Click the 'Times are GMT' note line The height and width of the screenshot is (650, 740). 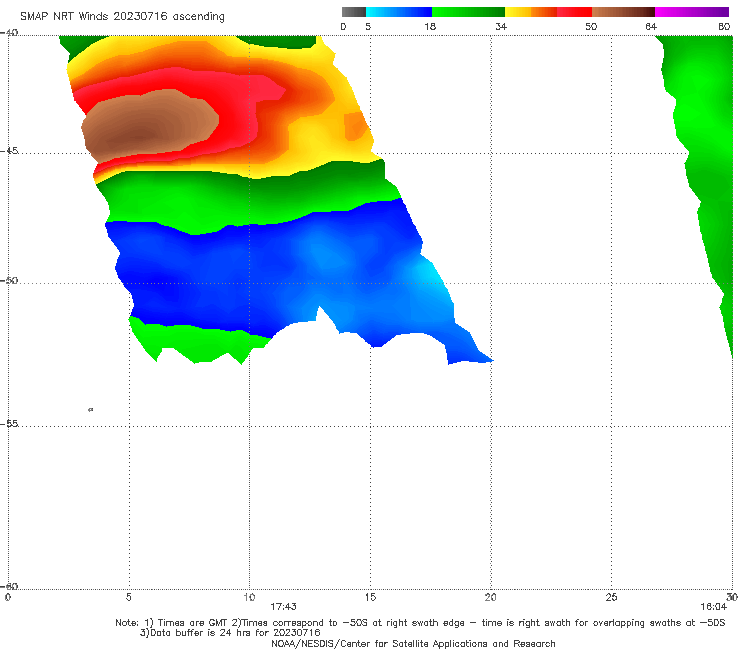coord(420,623)
